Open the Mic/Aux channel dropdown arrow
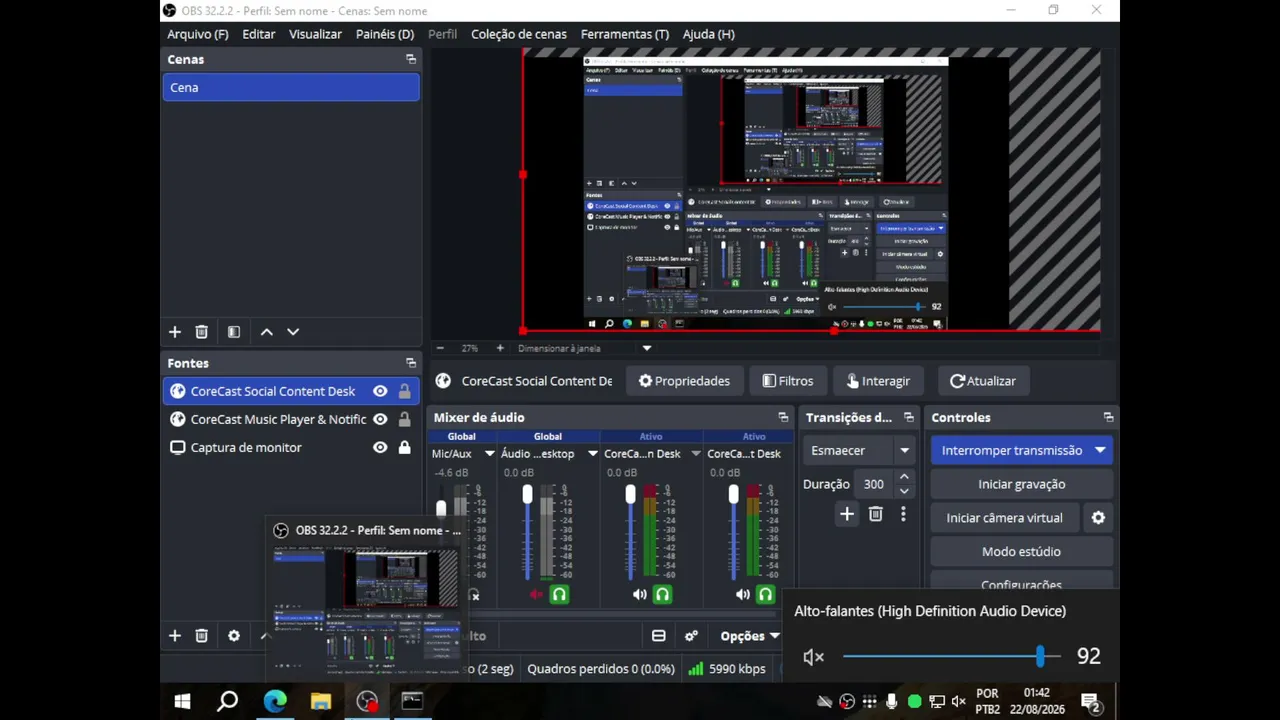The image size is (1280, 720). click(489, 454)
